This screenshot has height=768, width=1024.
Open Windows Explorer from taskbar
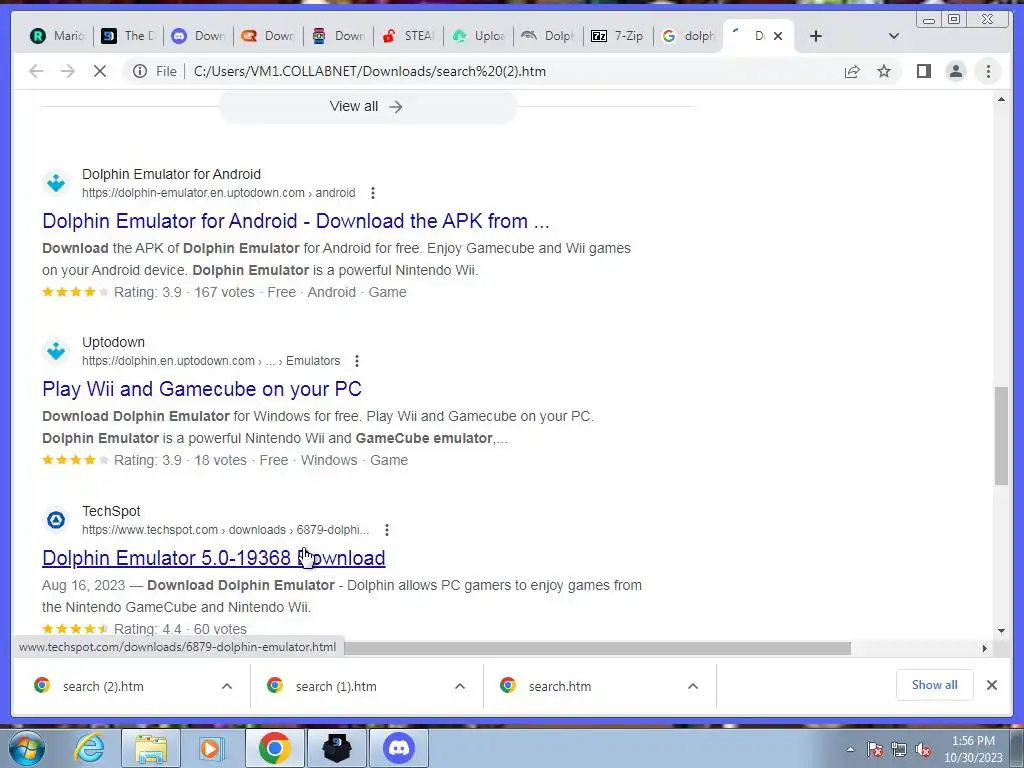pyautogui.click(x=150, y=748)
